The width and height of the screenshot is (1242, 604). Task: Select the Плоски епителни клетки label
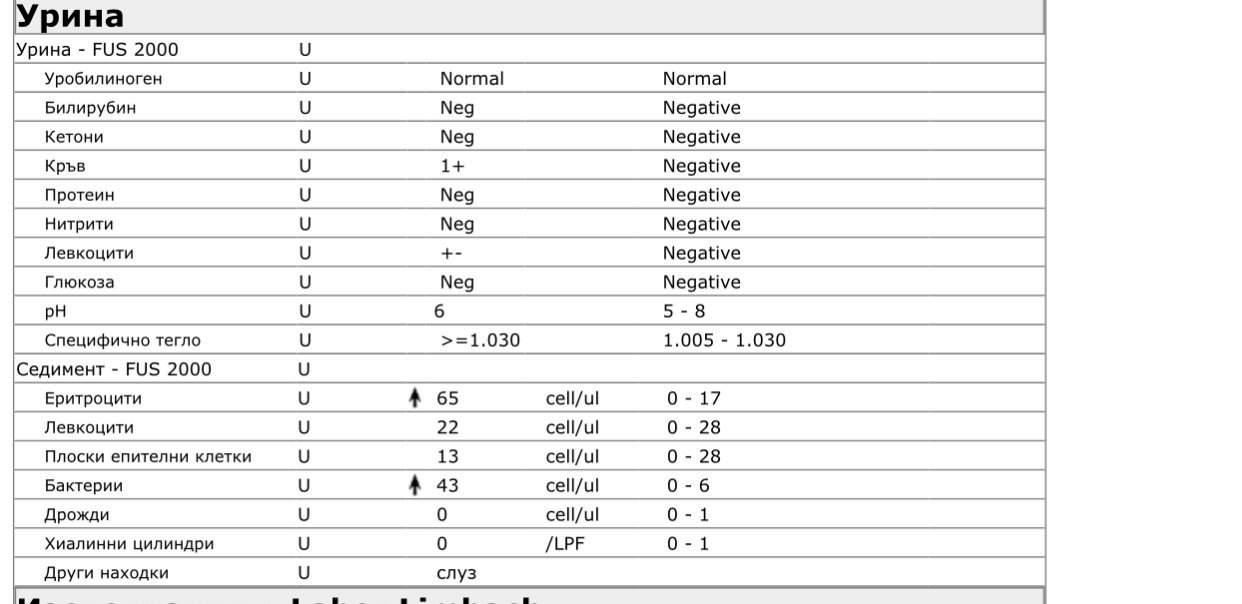[148, 457]
